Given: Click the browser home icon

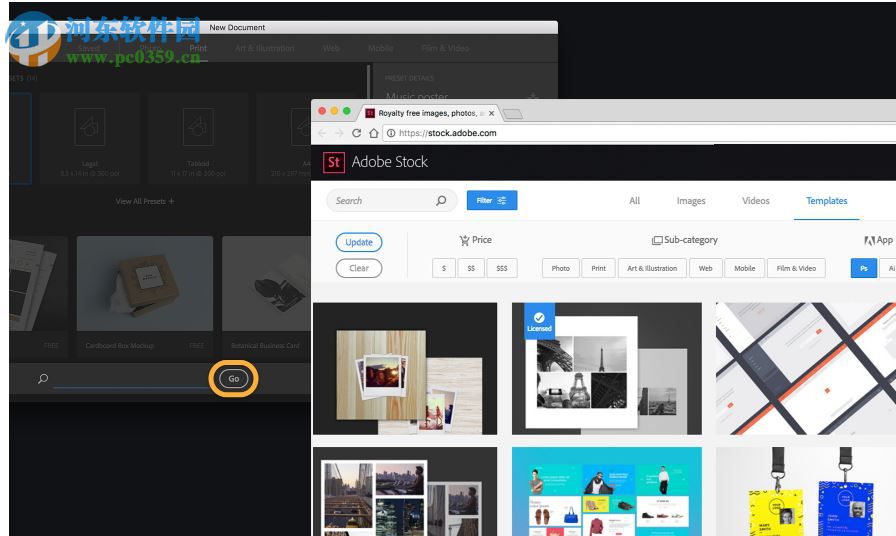Looking at the screenshot, I should pyautogui.click(x=374, y=133).
